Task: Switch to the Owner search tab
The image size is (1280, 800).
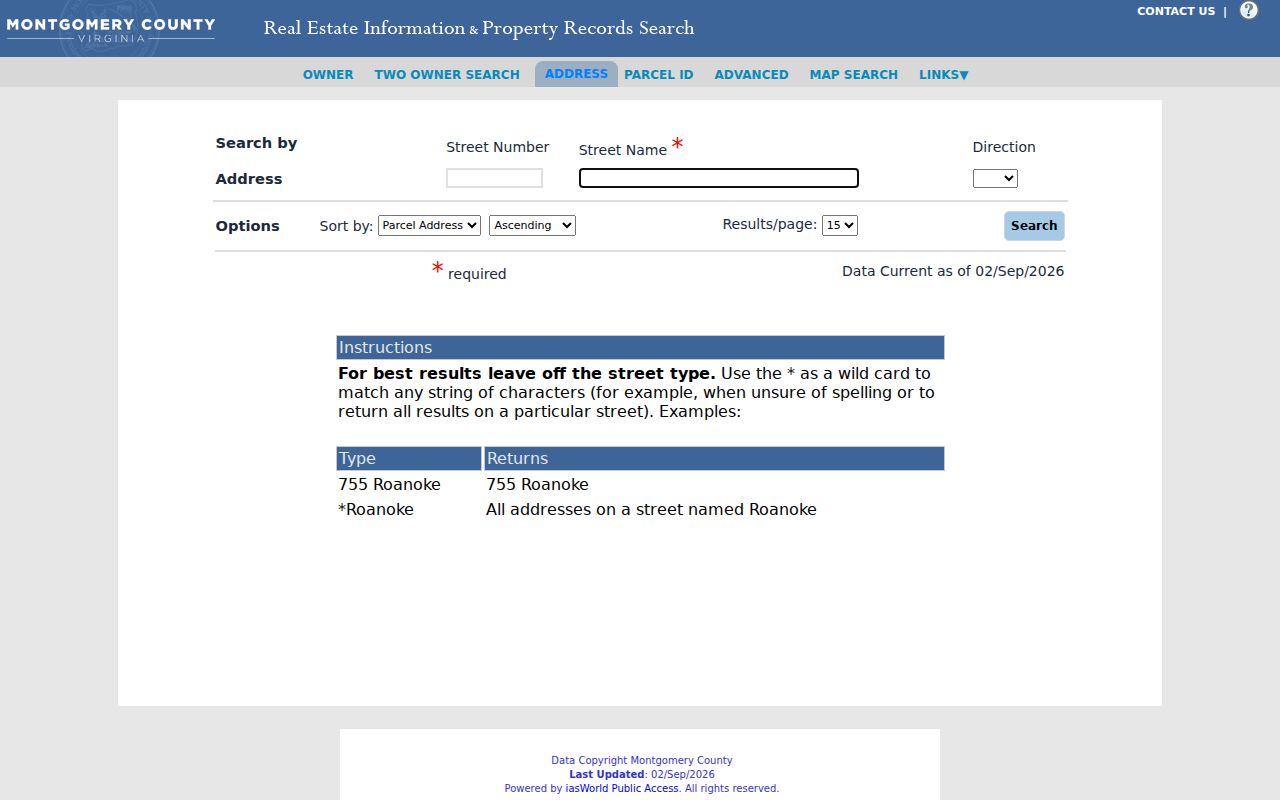Action: point(328,75)
